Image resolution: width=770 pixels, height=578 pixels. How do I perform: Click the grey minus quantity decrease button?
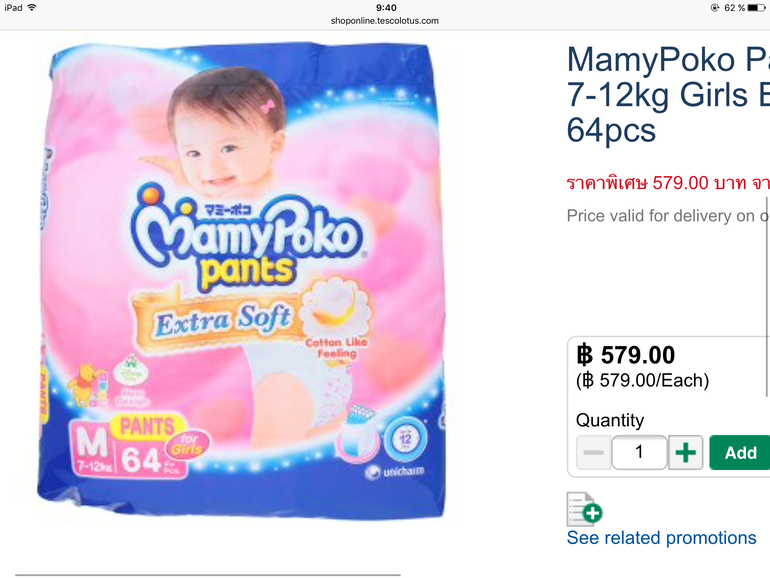[x=594, y=452]
